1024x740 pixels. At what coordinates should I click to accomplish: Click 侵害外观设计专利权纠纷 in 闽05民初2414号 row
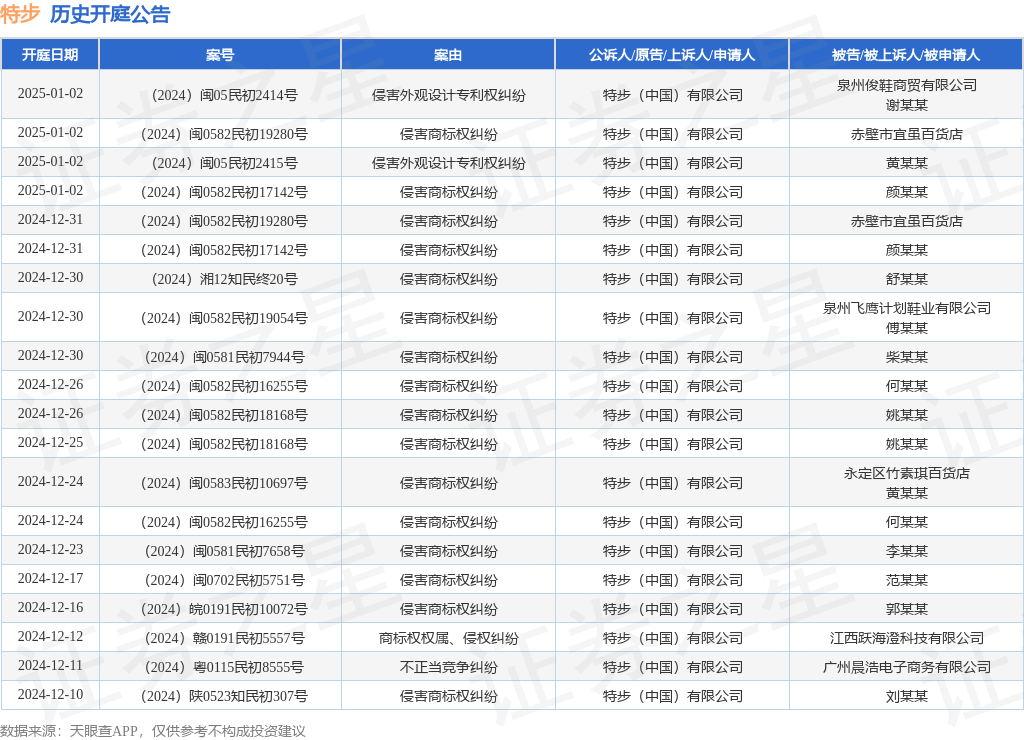click(x=448, y=95)
